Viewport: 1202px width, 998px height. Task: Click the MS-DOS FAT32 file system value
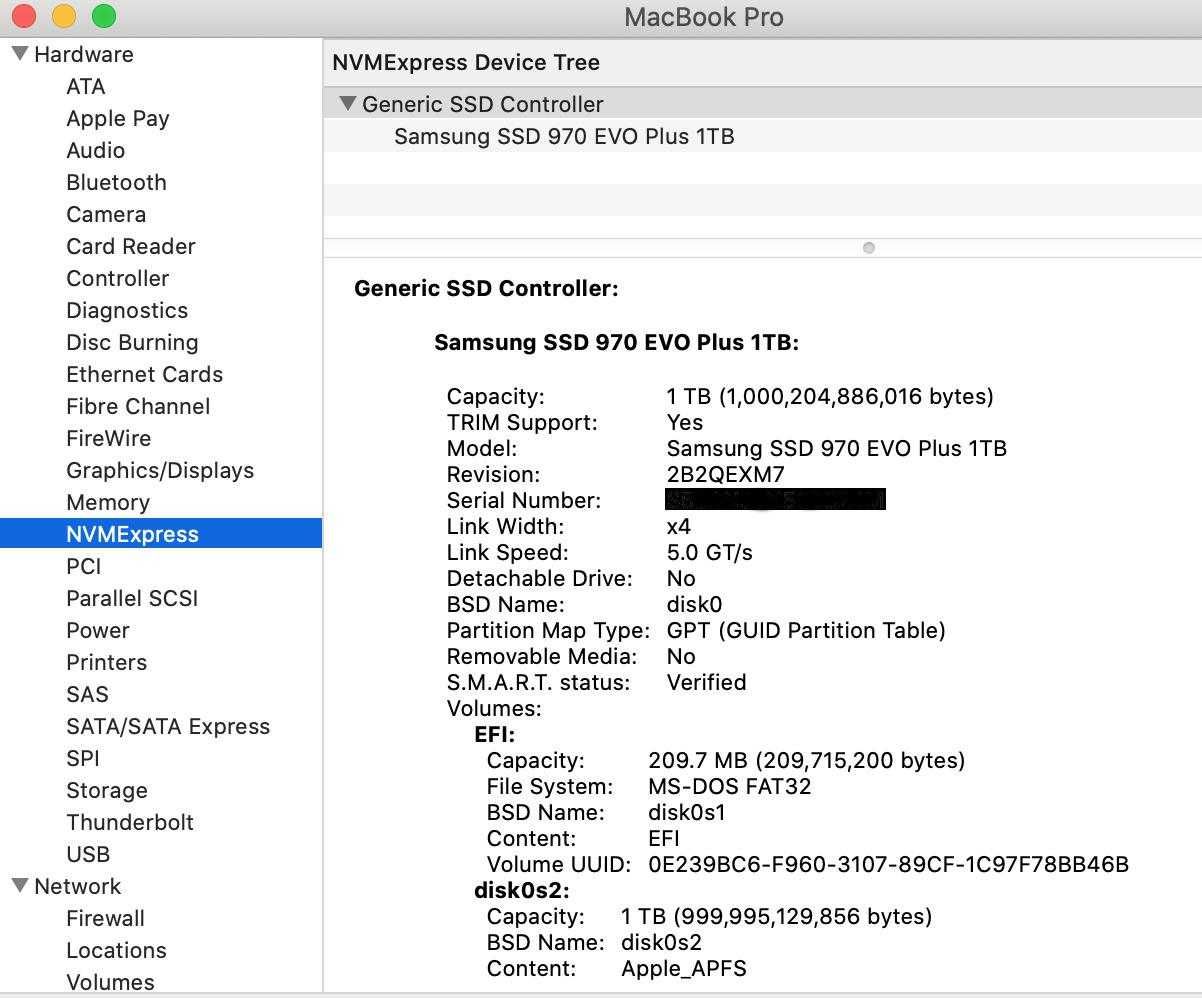pyautogui.click(x=729, y=786)
